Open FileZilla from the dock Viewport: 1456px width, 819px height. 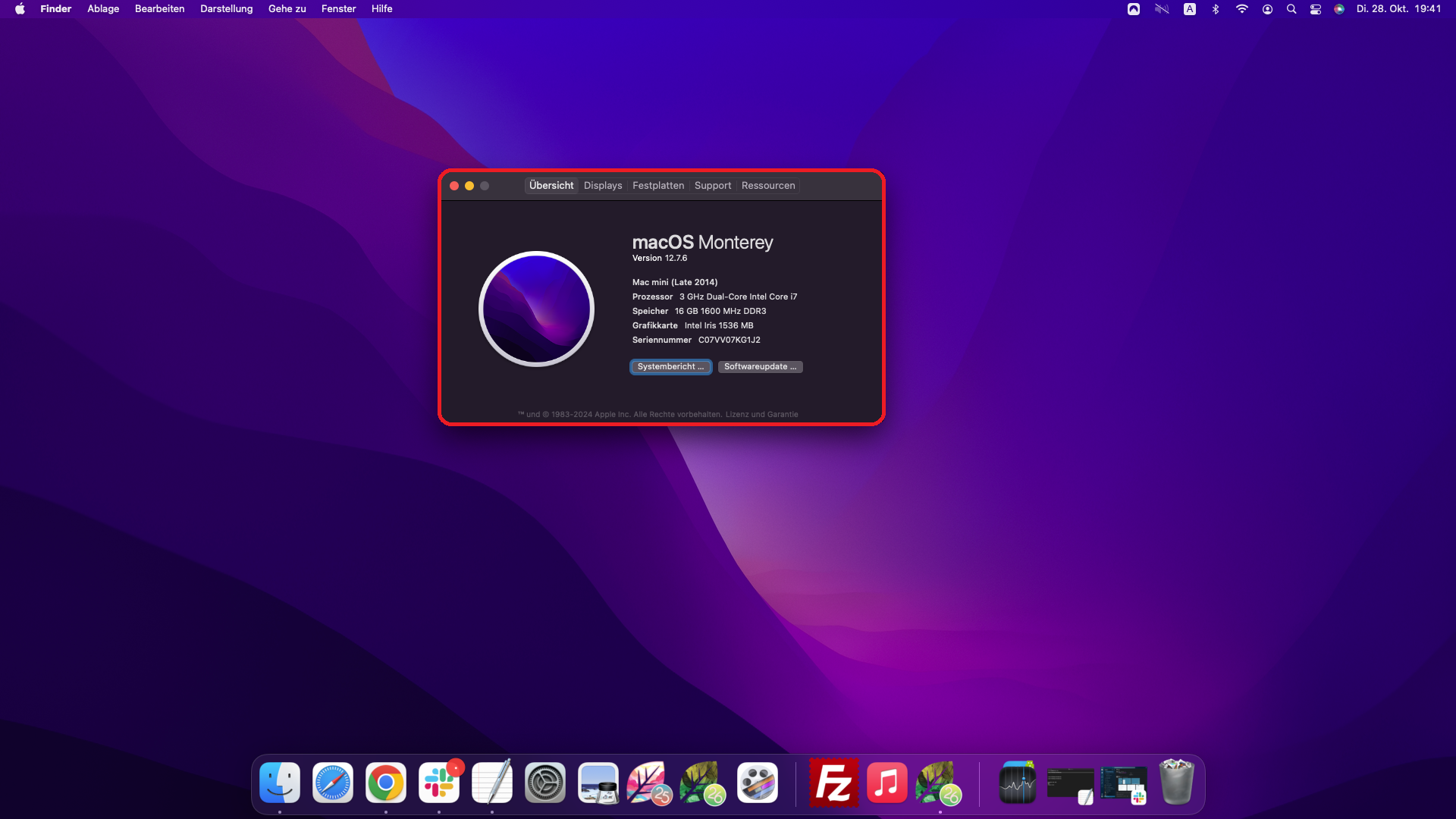click(833, 783)
